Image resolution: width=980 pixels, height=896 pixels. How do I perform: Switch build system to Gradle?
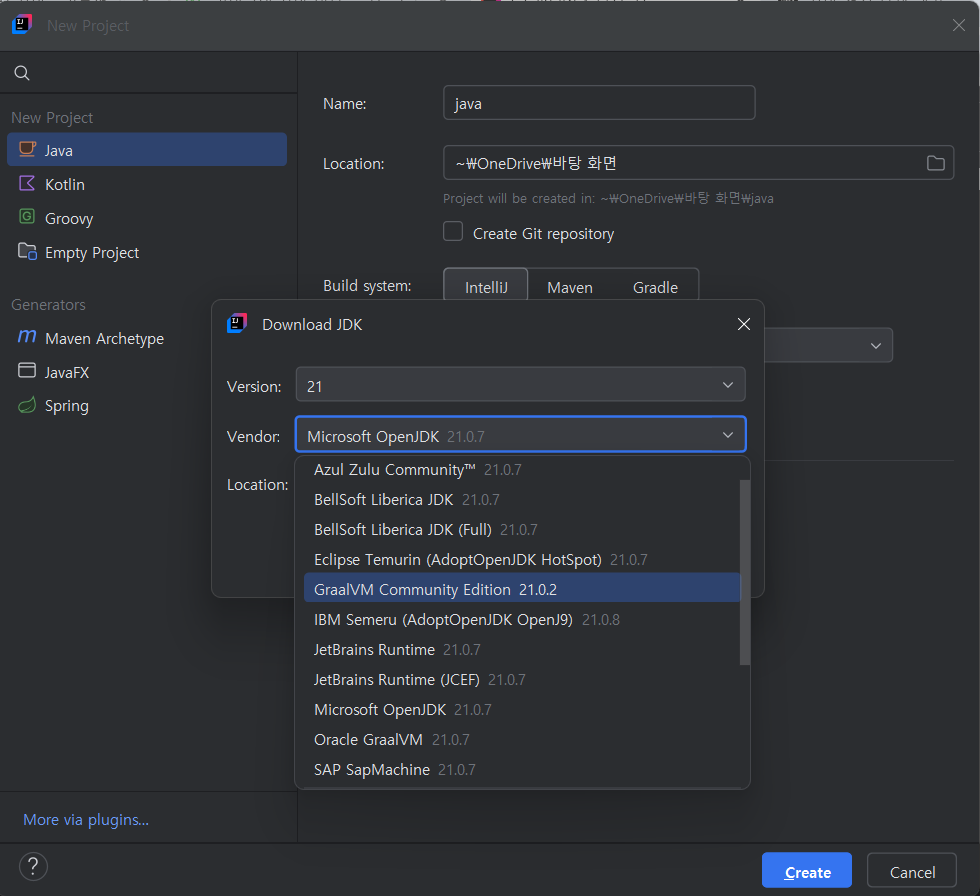point(655,287)
